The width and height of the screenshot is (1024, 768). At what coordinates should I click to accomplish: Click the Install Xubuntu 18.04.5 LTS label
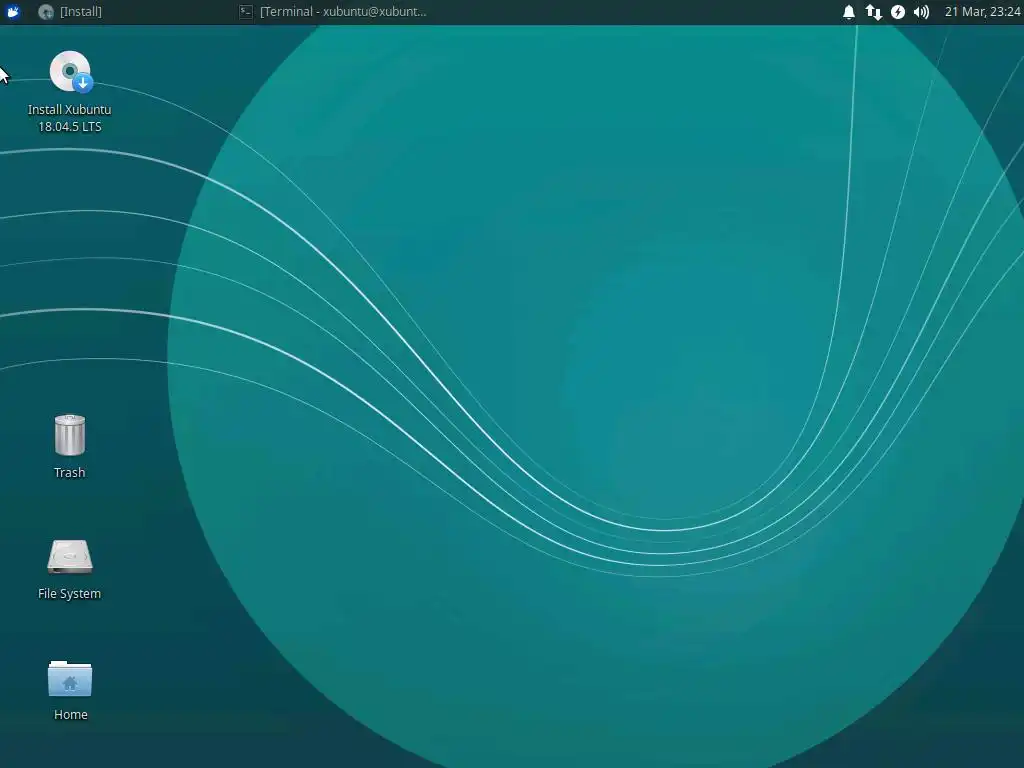point(70,118)
